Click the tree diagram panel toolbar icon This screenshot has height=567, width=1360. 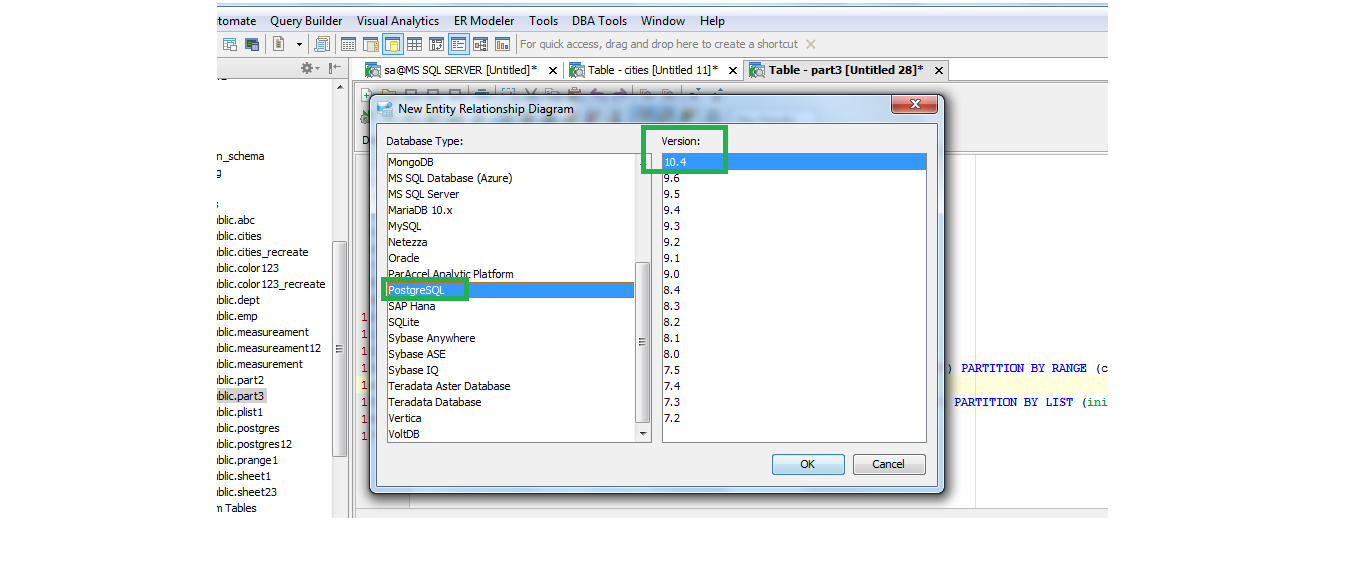point(480,44)
